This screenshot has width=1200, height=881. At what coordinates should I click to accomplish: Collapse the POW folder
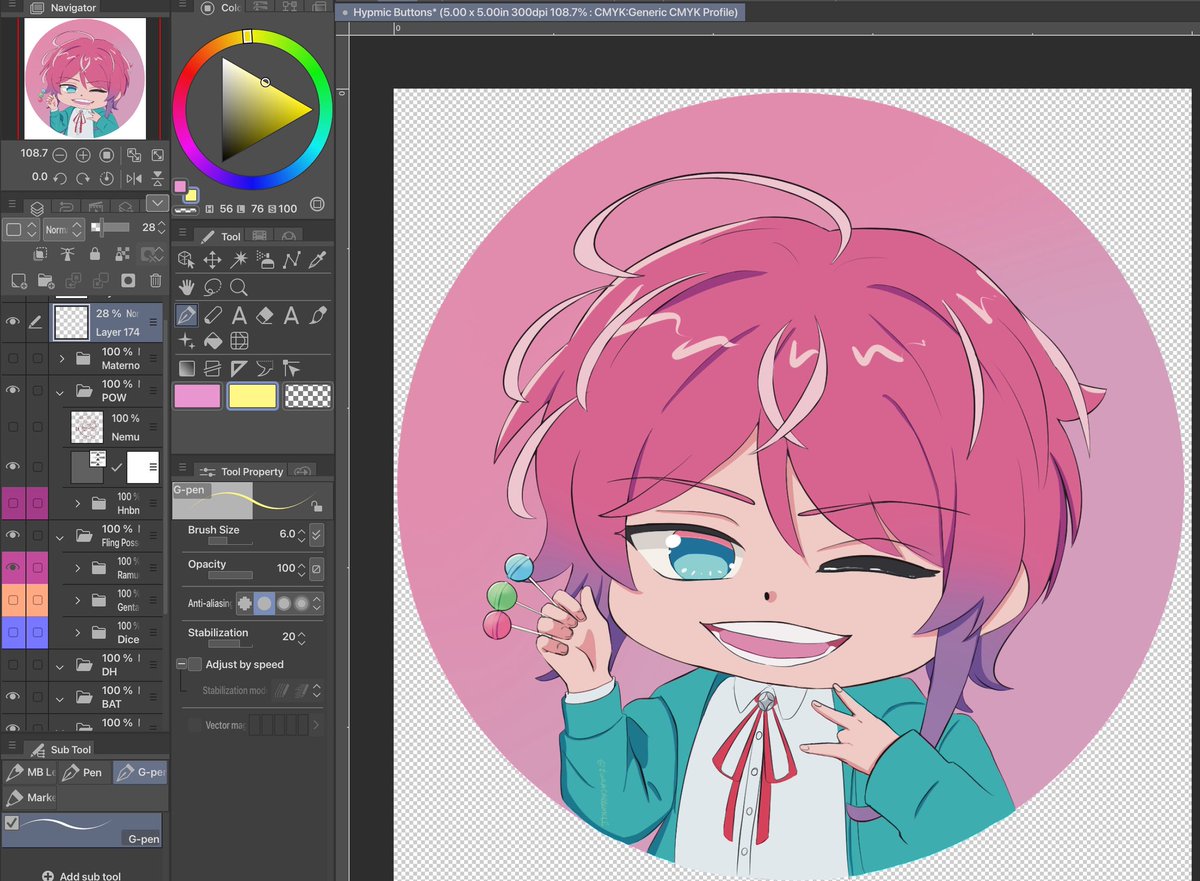[61, 391]
